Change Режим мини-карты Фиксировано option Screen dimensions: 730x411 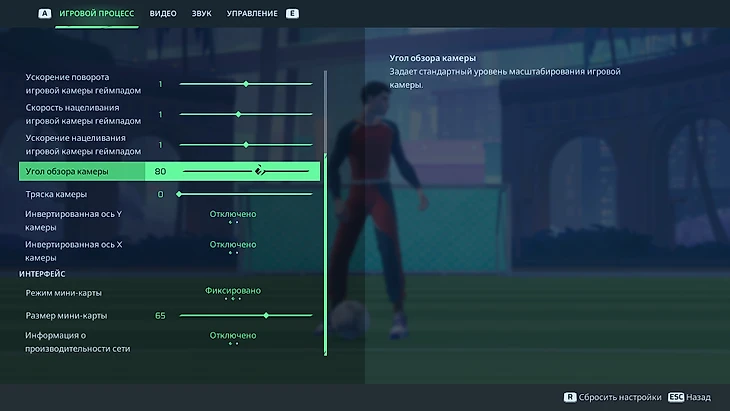pyautogui.click(x=233, y=290)
